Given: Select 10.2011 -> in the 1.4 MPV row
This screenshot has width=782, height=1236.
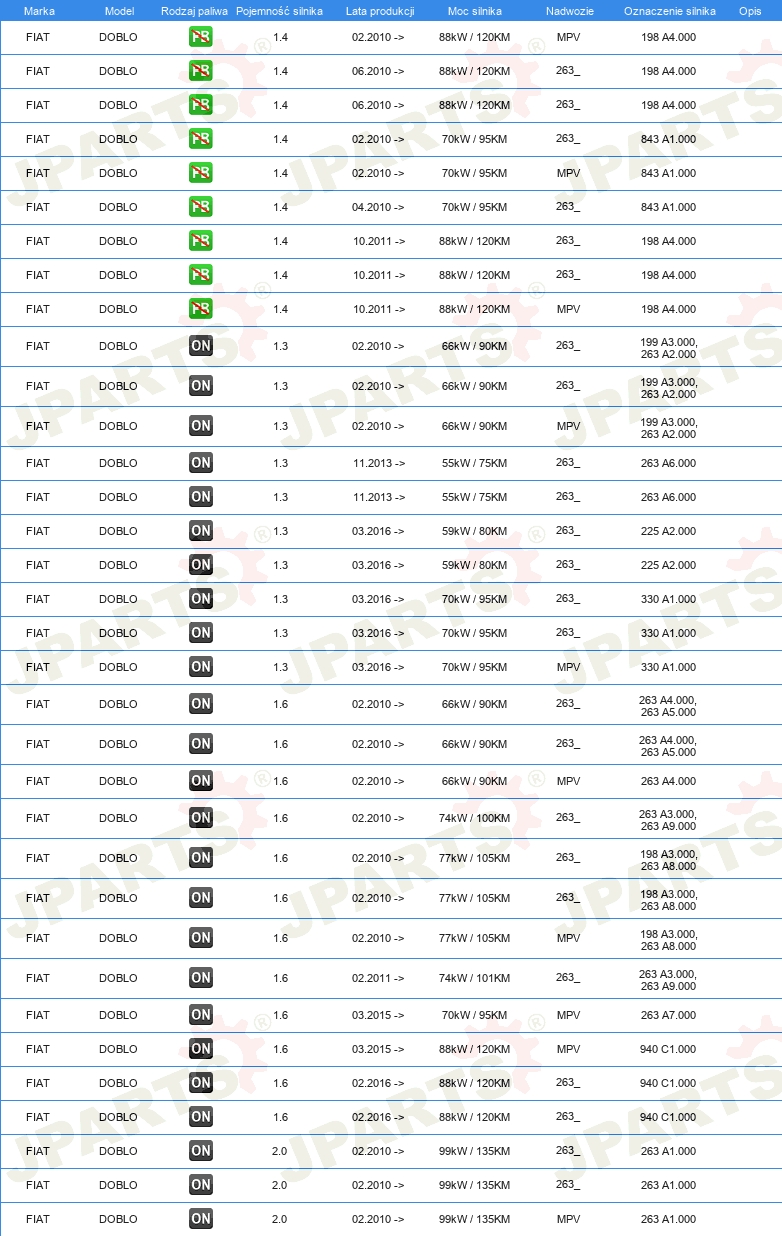Looking at the screenshot, I should pyautogui.click(x=378, y=309).
